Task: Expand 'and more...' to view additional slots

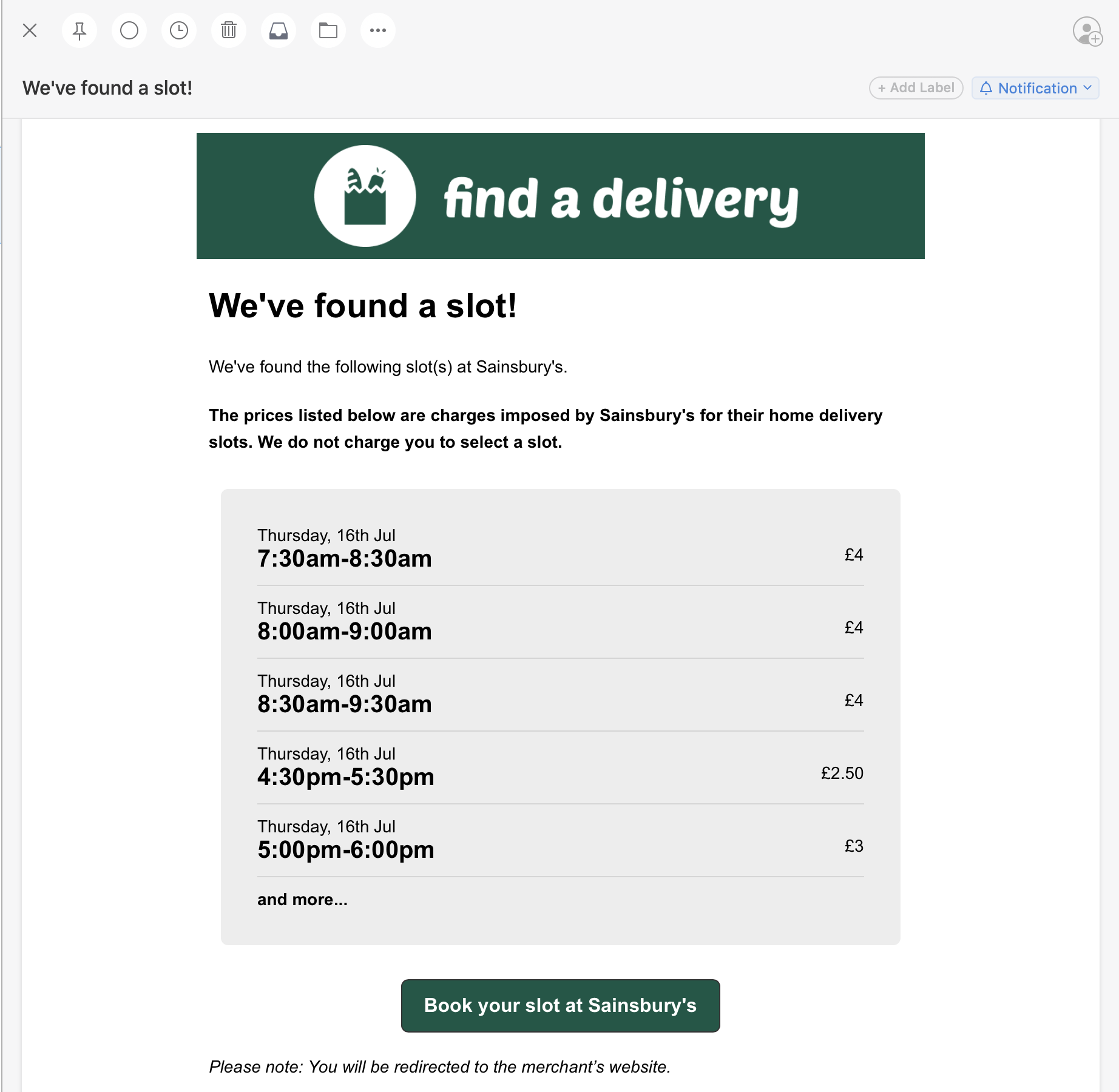Action: (302, 900)
